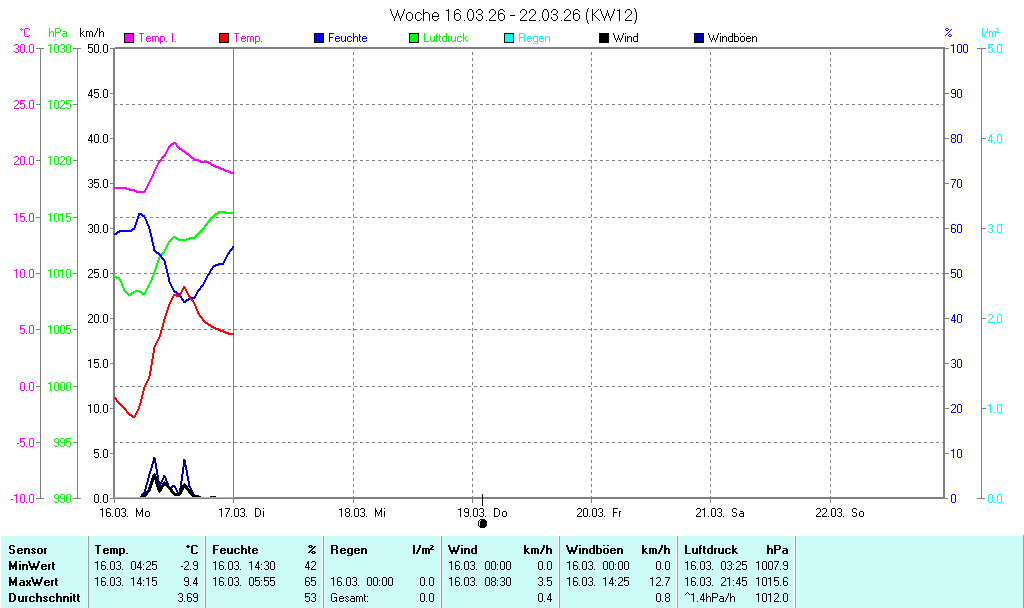Click the dark blue Windböen legend swatch
Screen dimensions: 1024x608
[699, 38]
